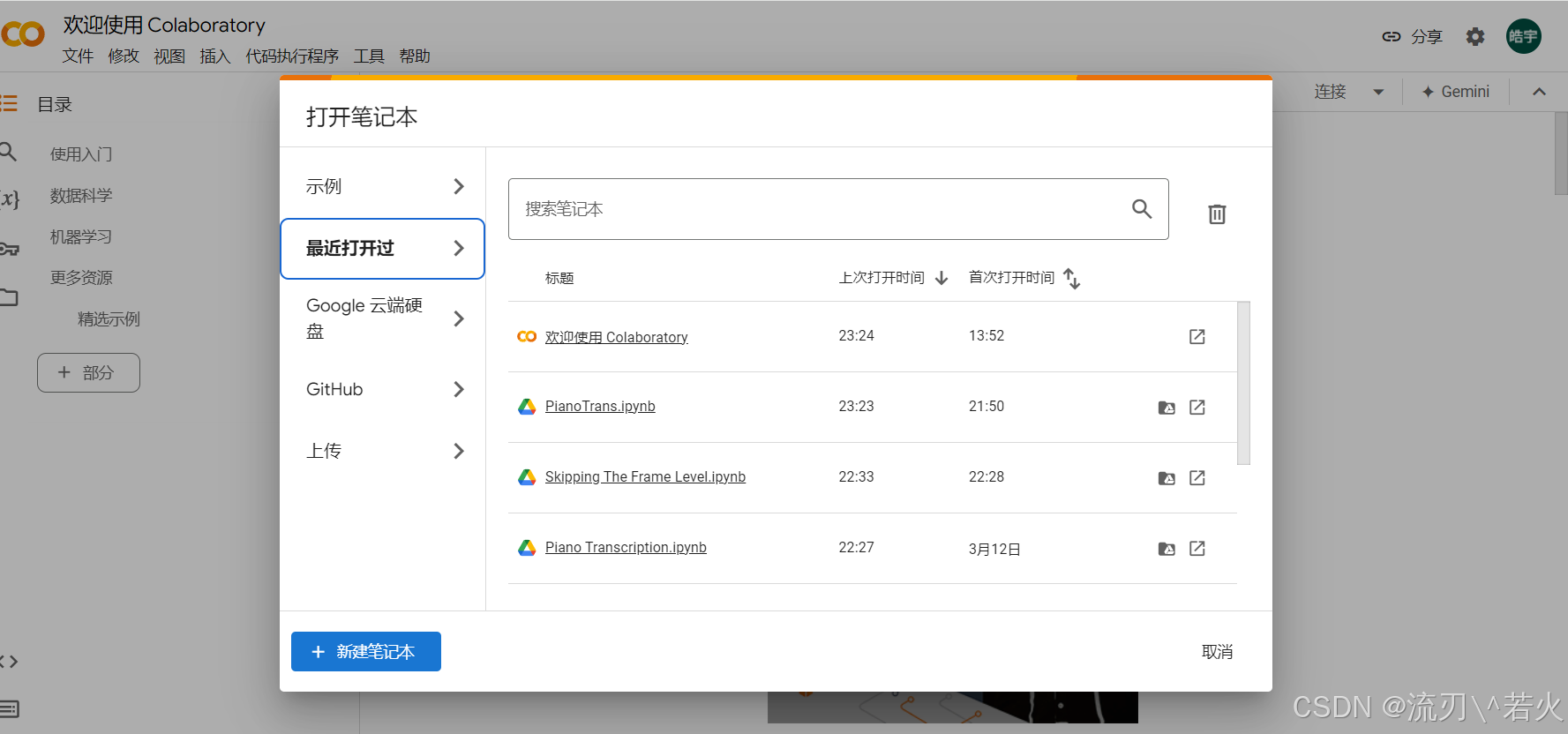Sort by 上次打开时间 arrow

pos(942,278)
